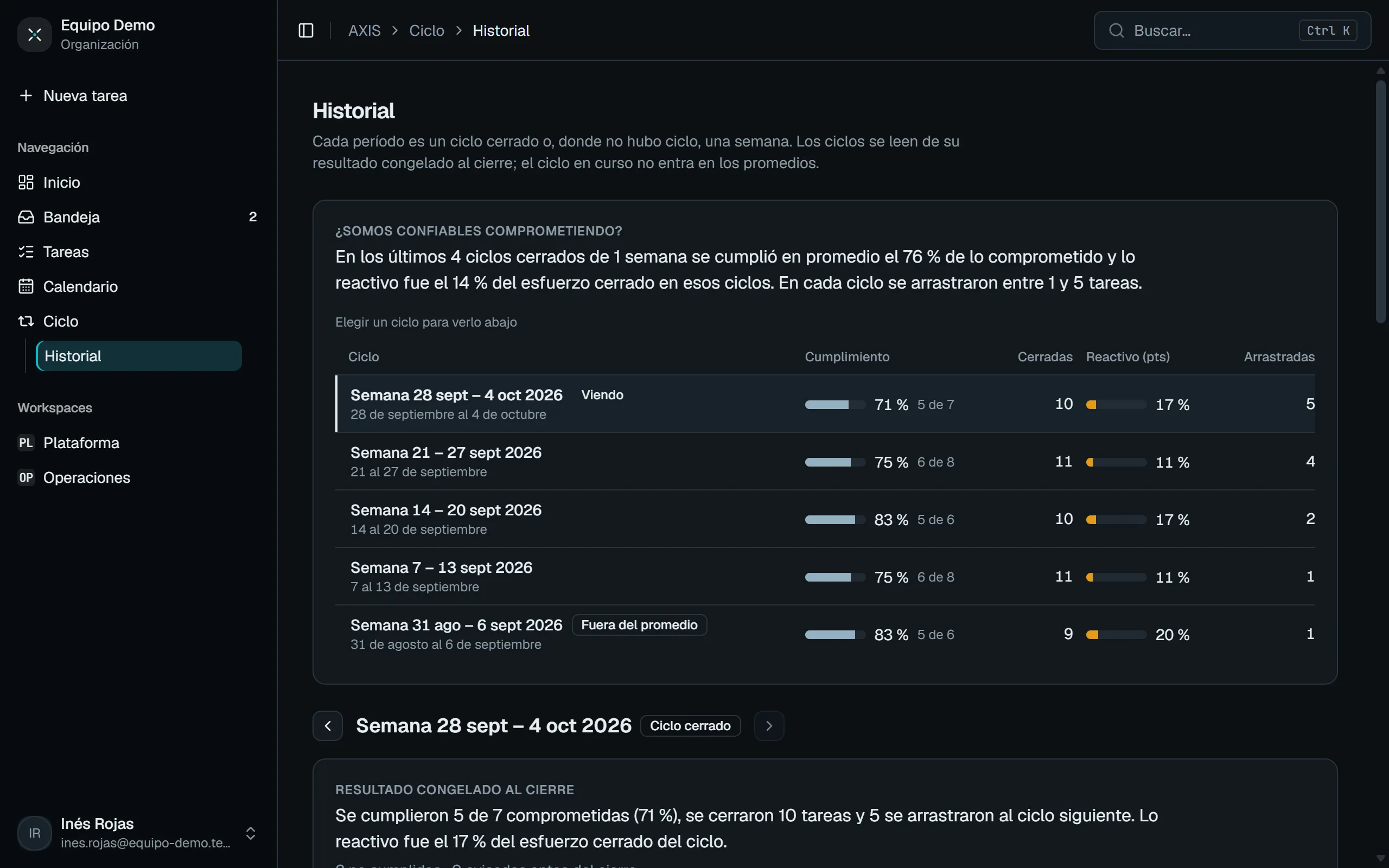Click the page vertical scrollbar
This screenshot has width=1389, height=868.
click(1380, 202)
